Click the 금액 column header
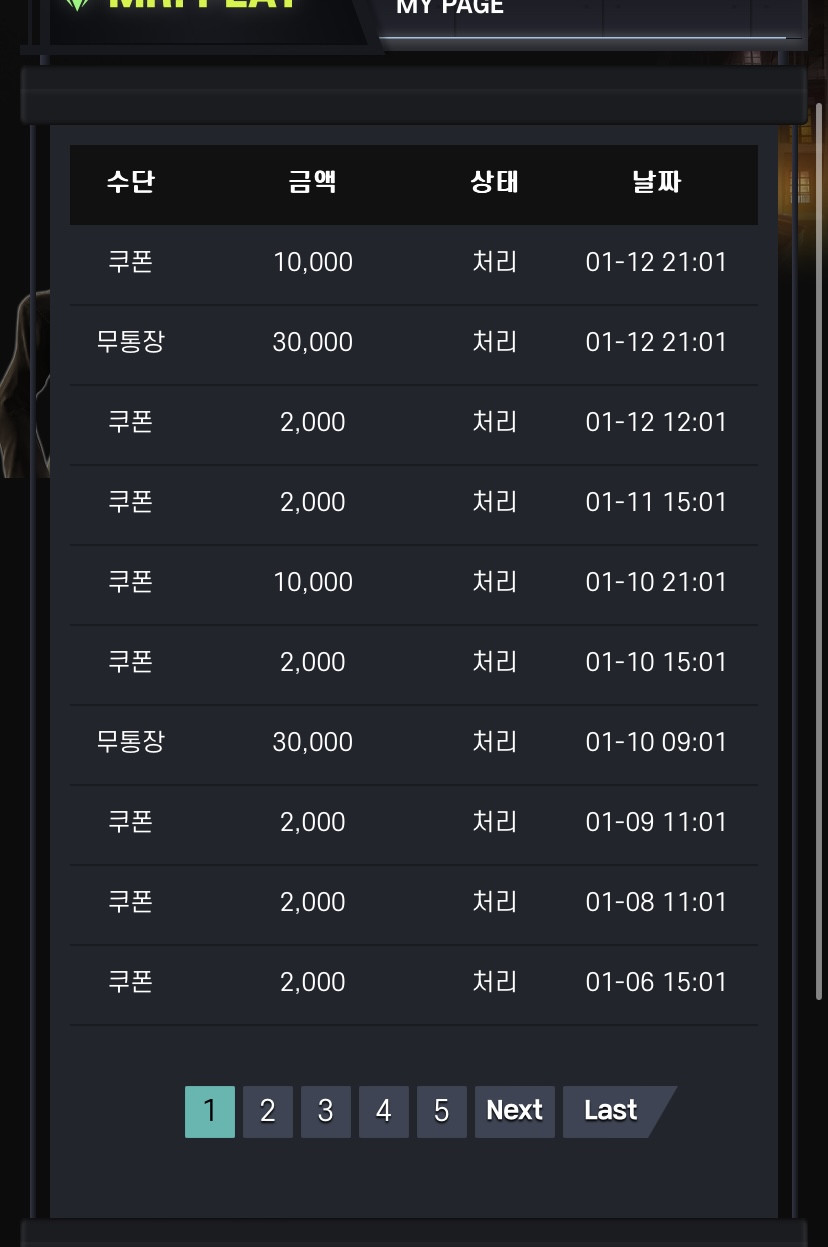This screenshot has height=1247, width=828. pyautogui.click(x=313, y=182)
